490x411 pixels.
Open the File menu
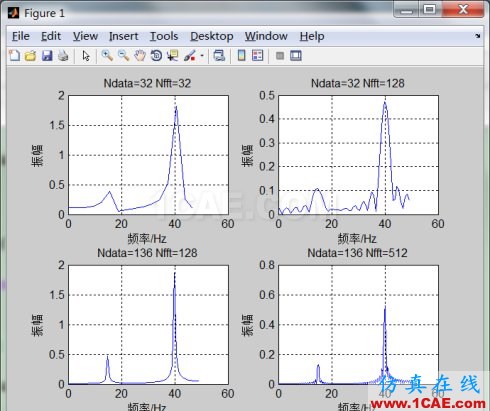pyautogui.click(x=21, y=36)
